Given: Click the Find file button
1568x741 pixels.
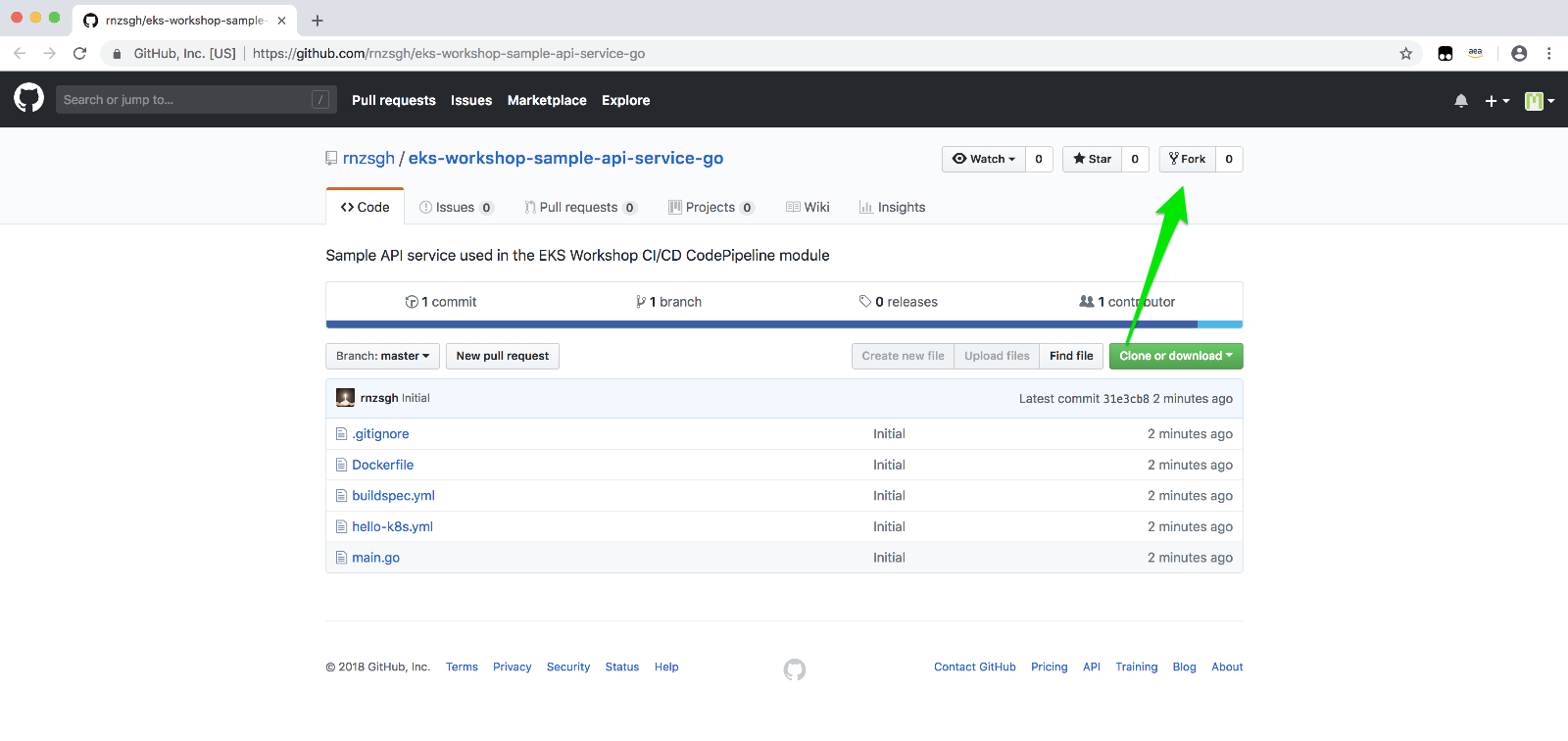Looking at the screenshot, I should pos(1071,356).
